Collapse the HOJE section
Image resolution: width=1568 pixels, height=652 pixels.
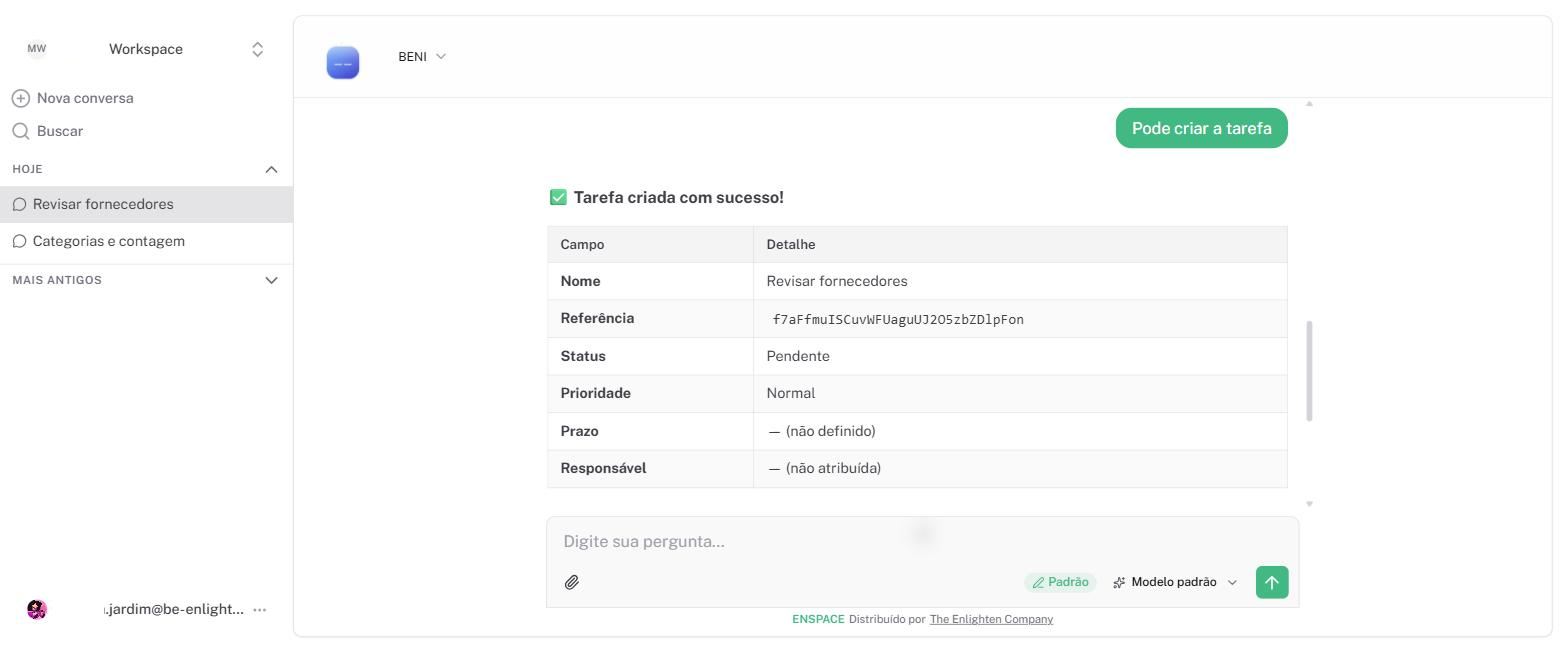coord(271,169)
